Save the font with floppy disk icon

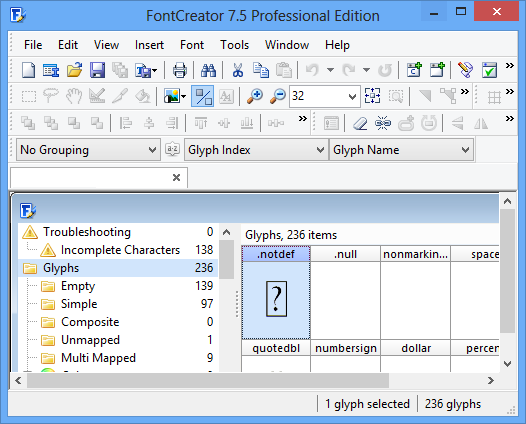pos(97,70)
